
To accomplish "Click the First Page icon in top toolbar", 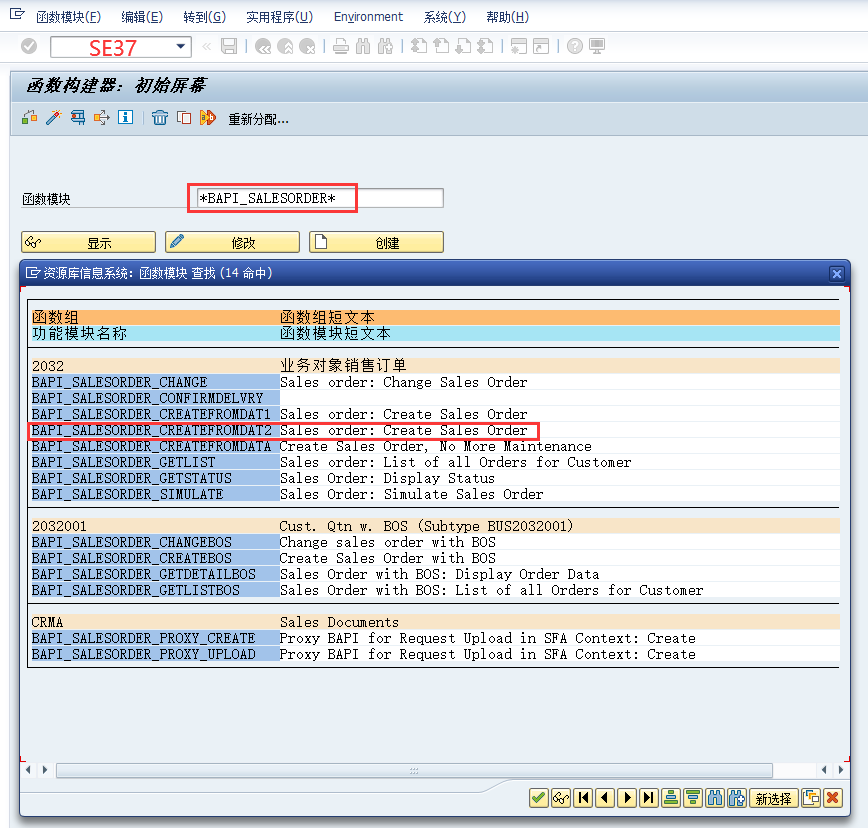I will tap(419, 46).
